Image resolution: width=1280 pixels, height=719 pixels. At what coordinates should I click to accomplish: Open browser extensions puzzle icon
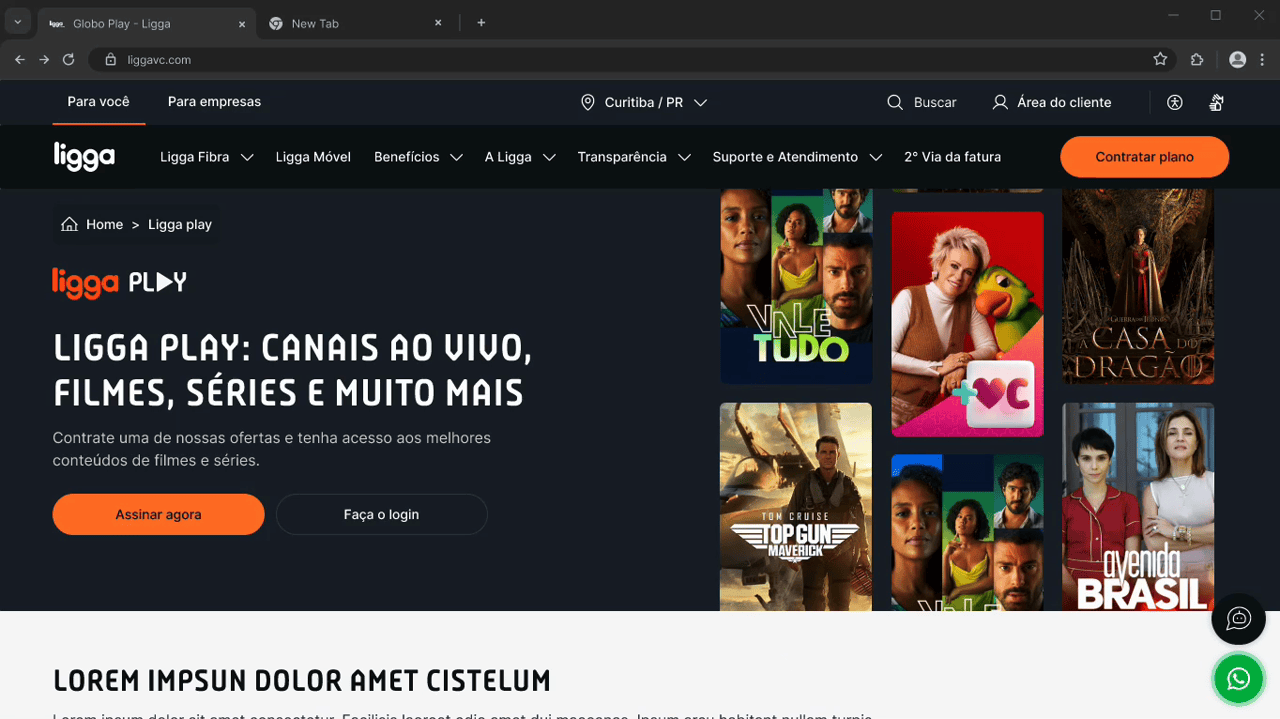[x=1197, y=60]
